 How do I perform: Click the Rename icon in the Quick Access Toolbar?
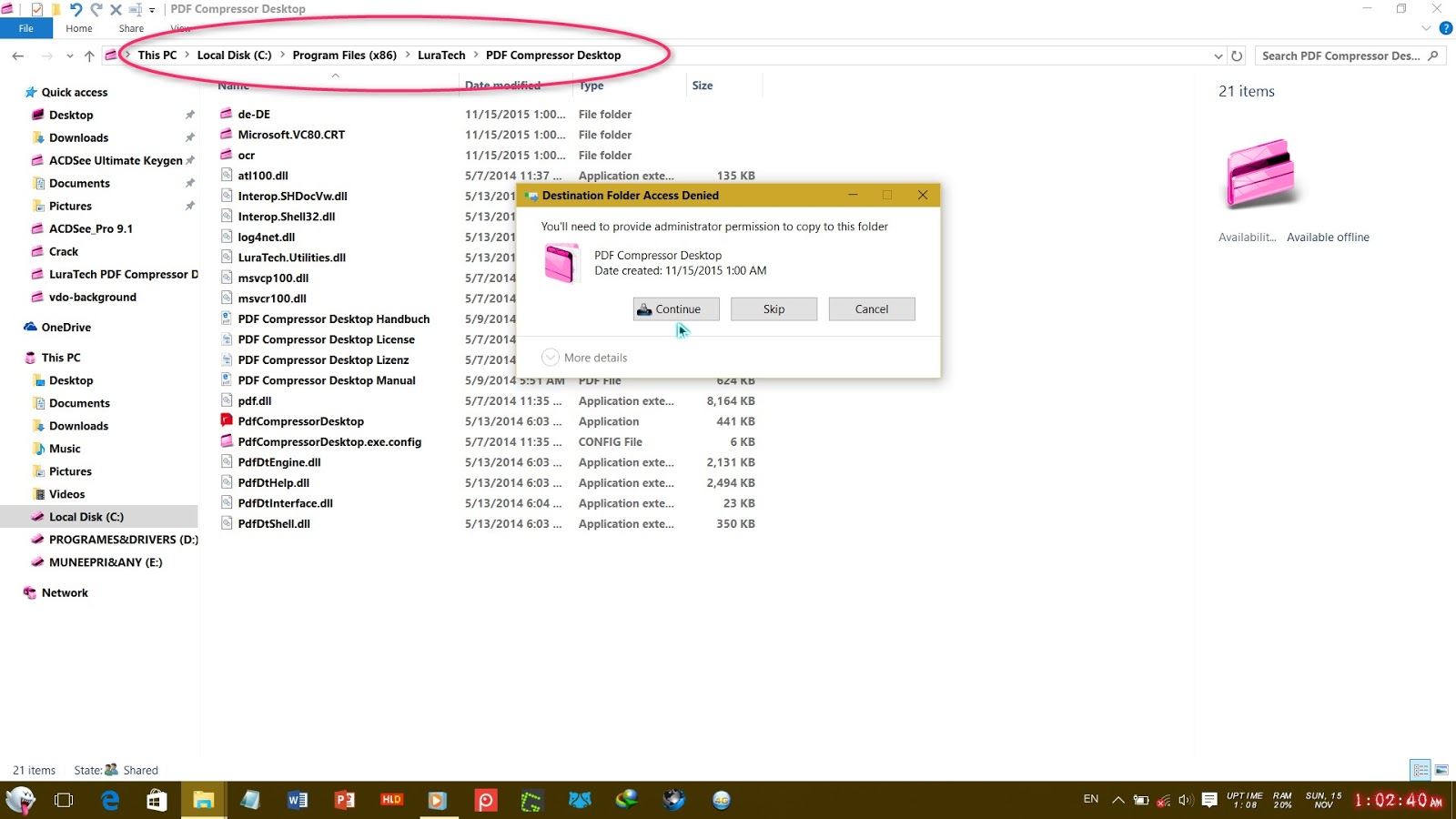(x=134, y=9)
